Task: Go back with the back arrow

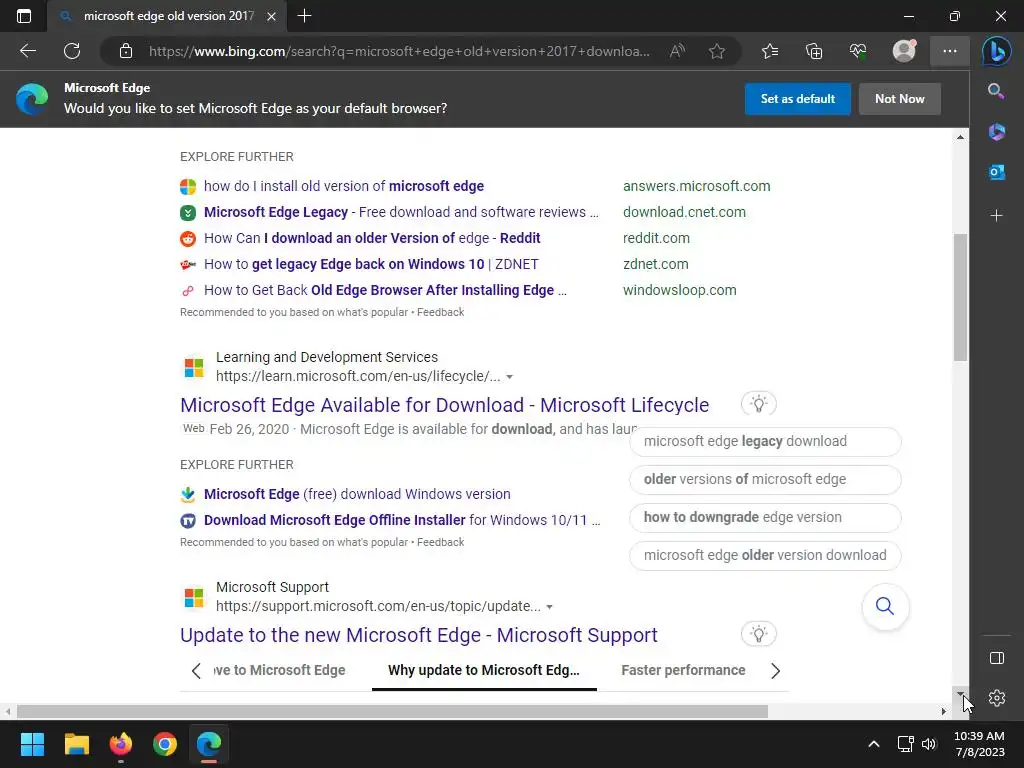Action: 27,51
